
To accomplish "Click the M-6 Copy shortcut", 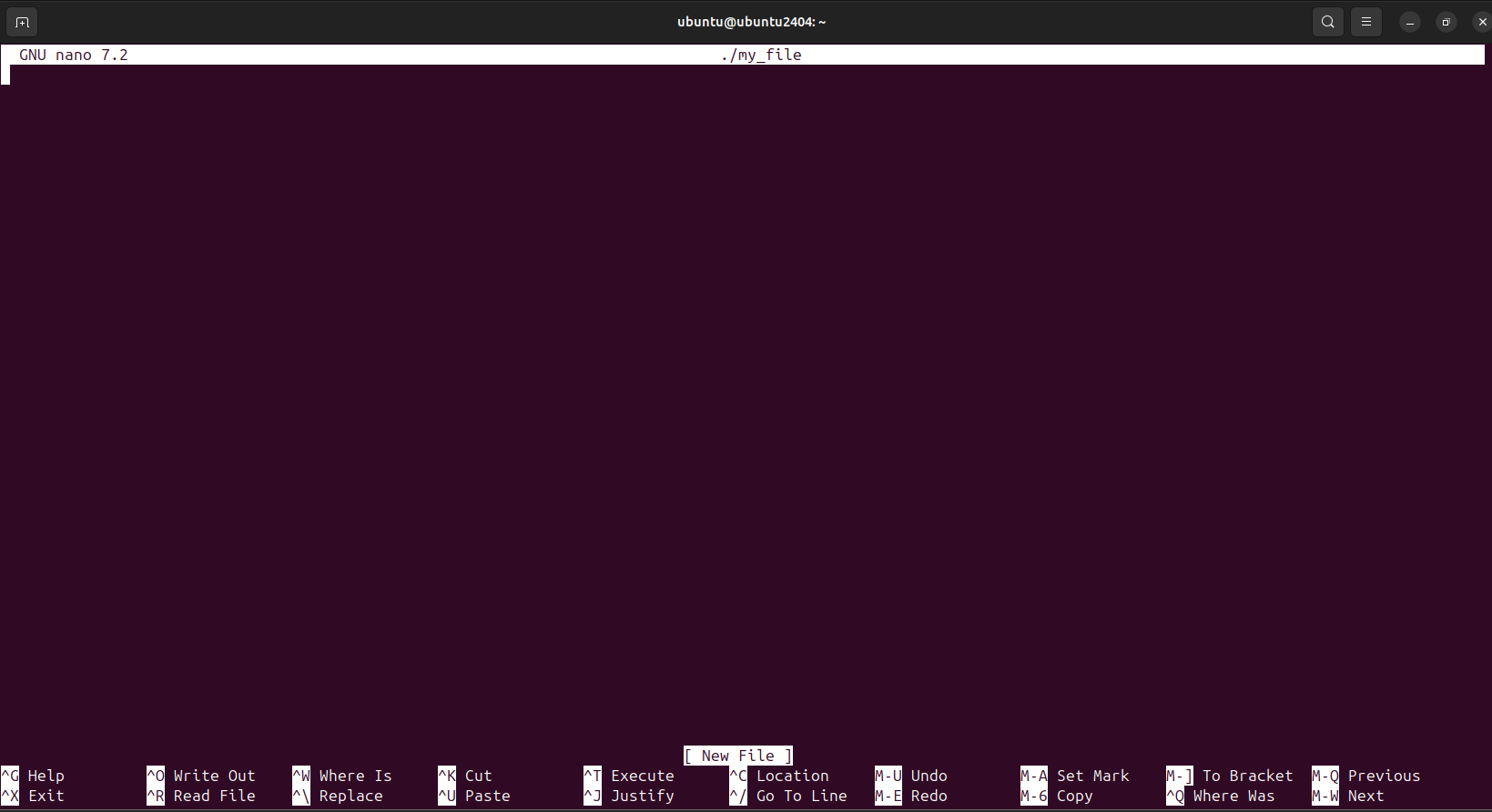I will [x=1057, y=796].
